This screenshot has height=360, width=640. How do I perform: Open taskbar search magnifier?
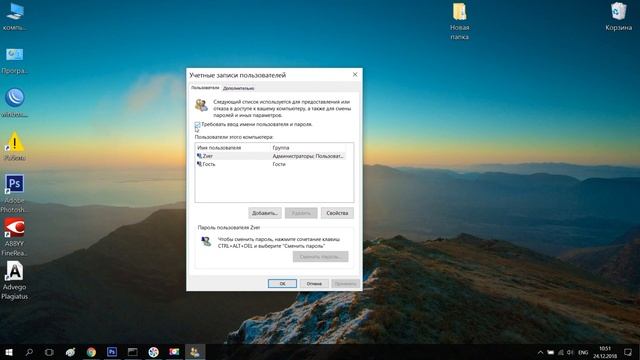point(29,352)
